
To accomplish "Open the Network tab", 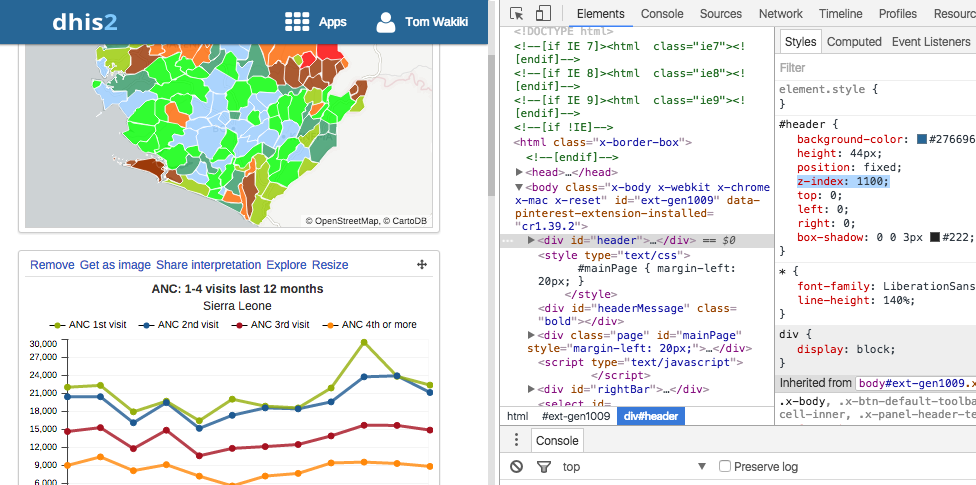I will click(781, 14).
